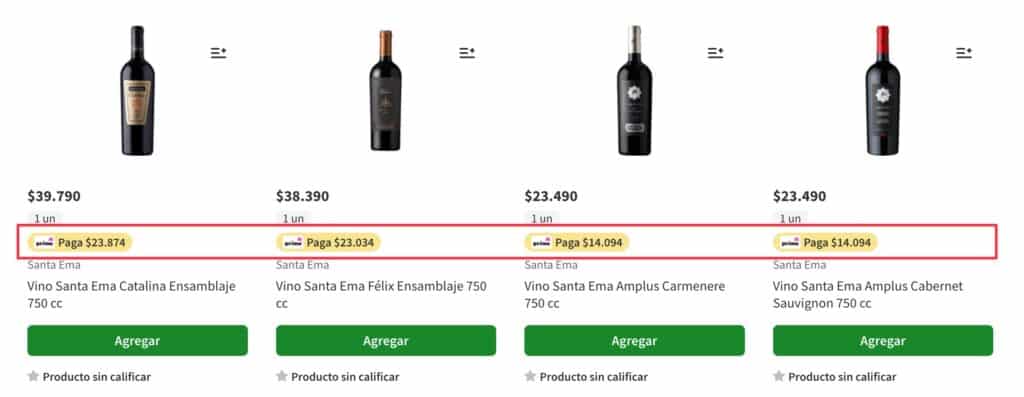Click Agregar for Santa Ema Catalina Ensamblaje
Viewport: 1024px width, 397px height.
click(x=137, y=341)
